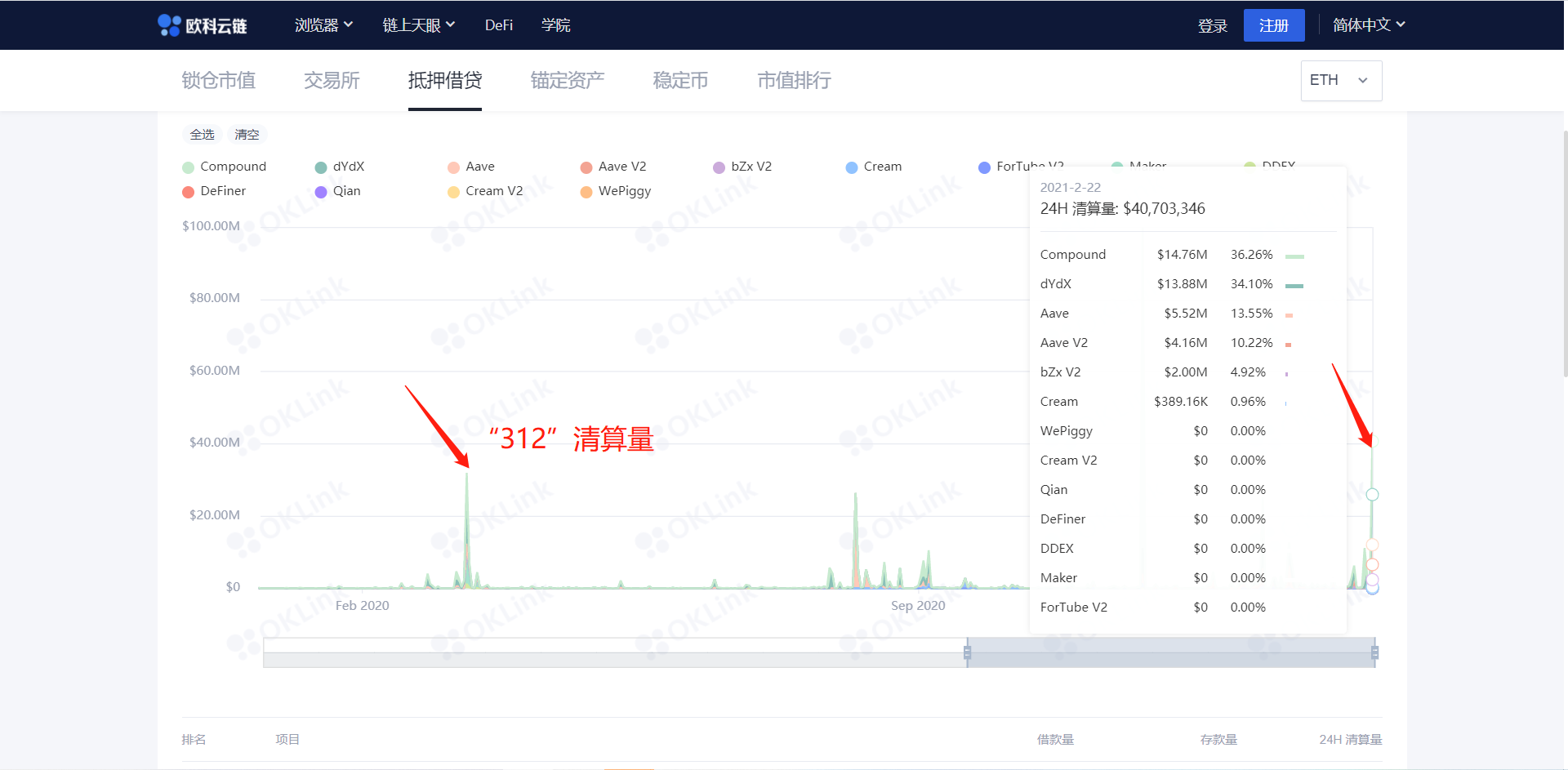This screenshot has width=1568, height=770.
Task: Open the DeFi menu item
Action: 498,24
